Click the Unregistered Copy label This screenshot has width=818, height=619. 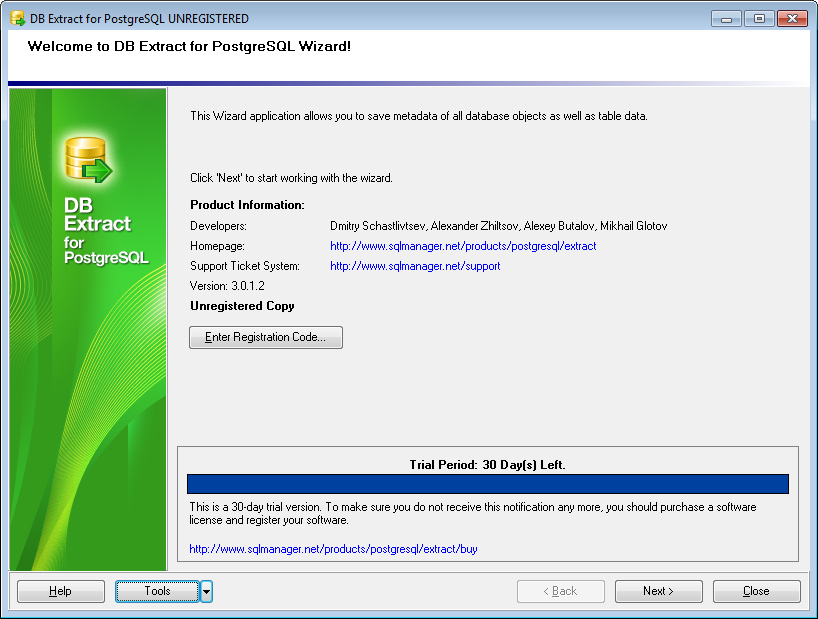pos(242,306)
